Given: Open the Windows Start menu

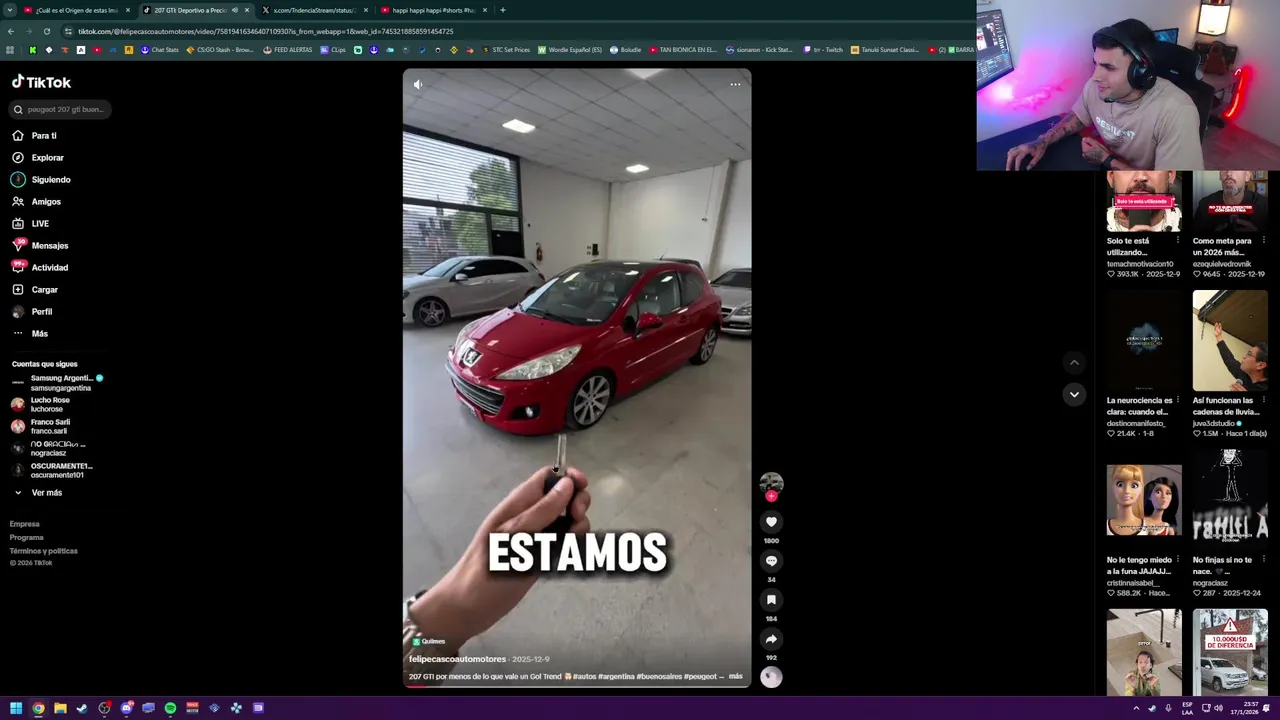Looking at the screenshot, I should [x=16, y=708].
